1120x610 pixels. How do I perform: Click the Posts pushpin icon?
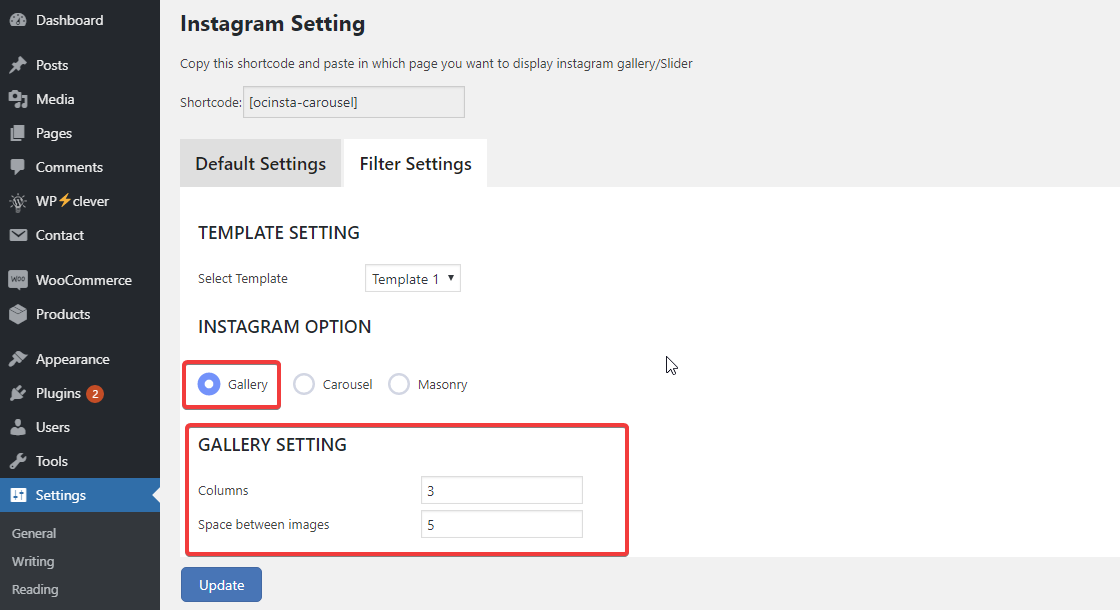pyautogui.click(x=18, y=65)
